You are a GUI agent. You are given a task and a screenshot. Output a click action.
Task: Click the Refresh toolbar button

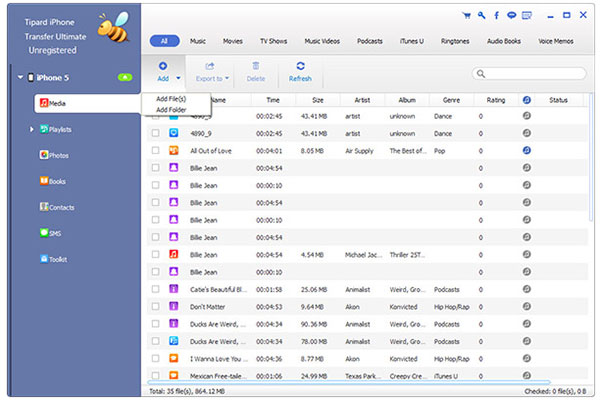[300, 72]
